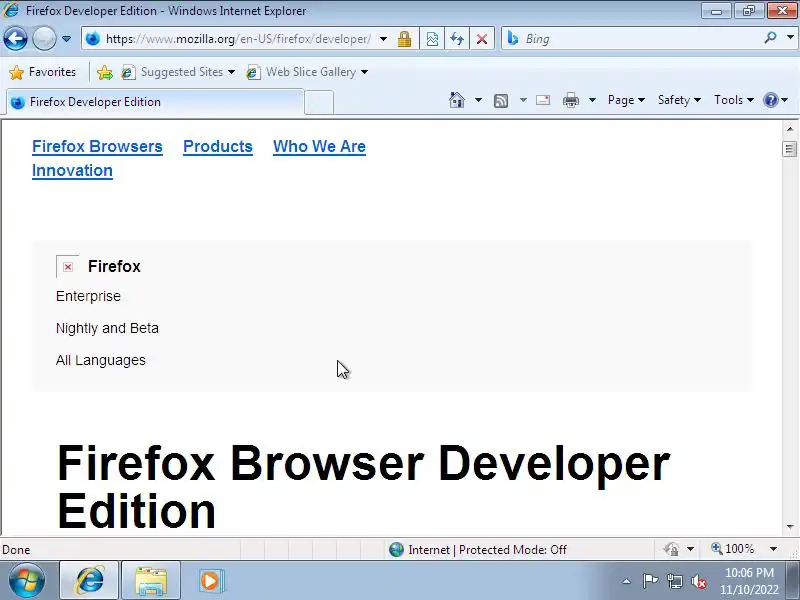800x600 pixels.
Task: Expand the address bar autocomplete dropdown
Action: [383, 39]
